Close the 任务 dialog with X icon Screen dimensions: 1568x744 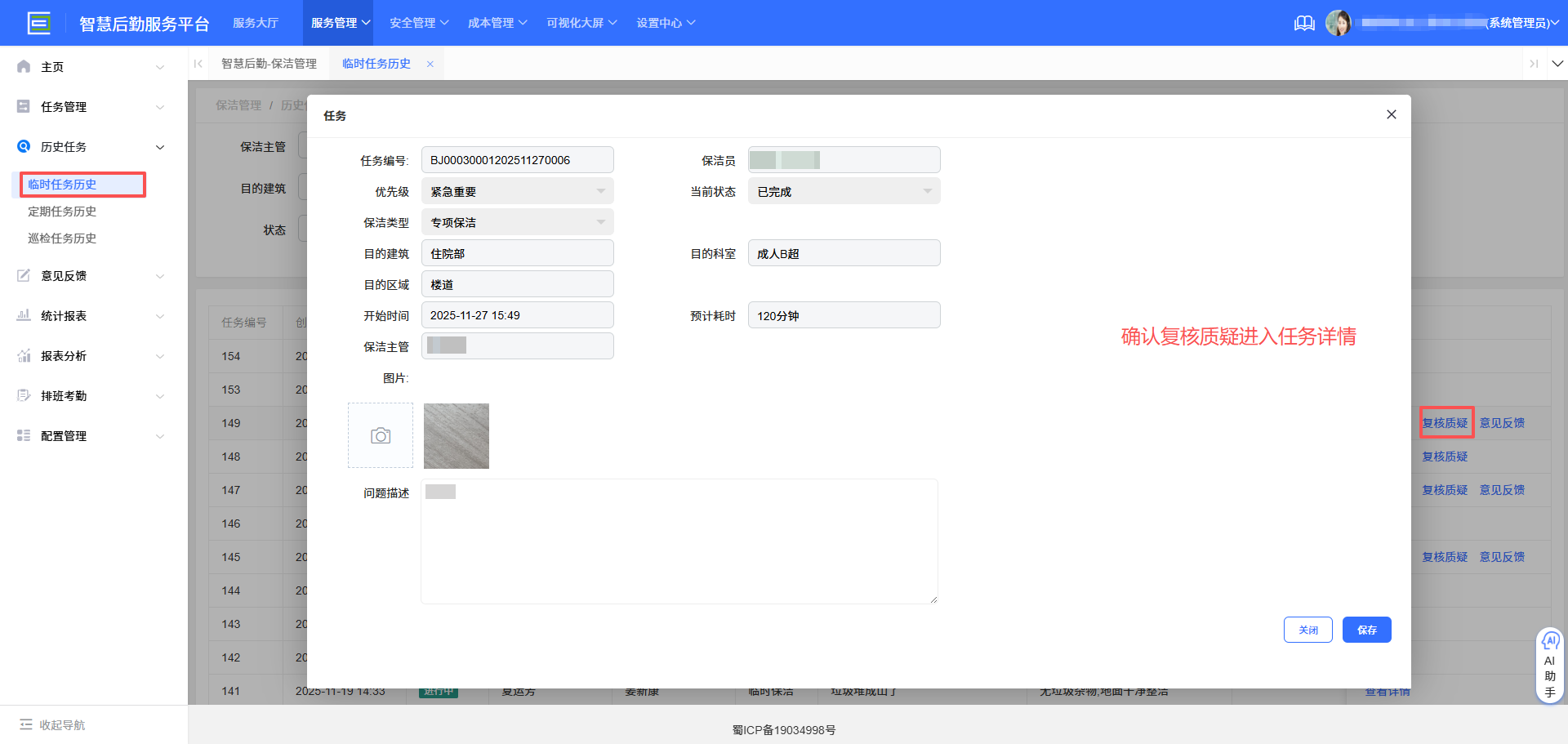coord(1391,115)
